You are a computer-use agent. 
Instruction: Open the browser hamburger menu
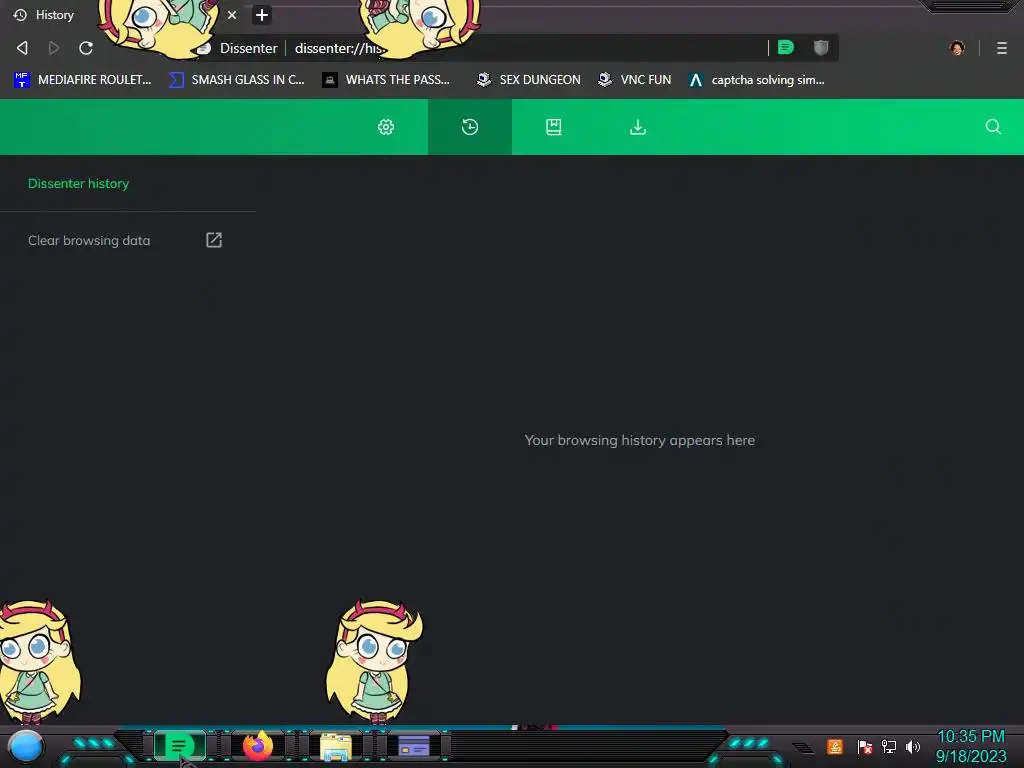(x=1002, y=48)
